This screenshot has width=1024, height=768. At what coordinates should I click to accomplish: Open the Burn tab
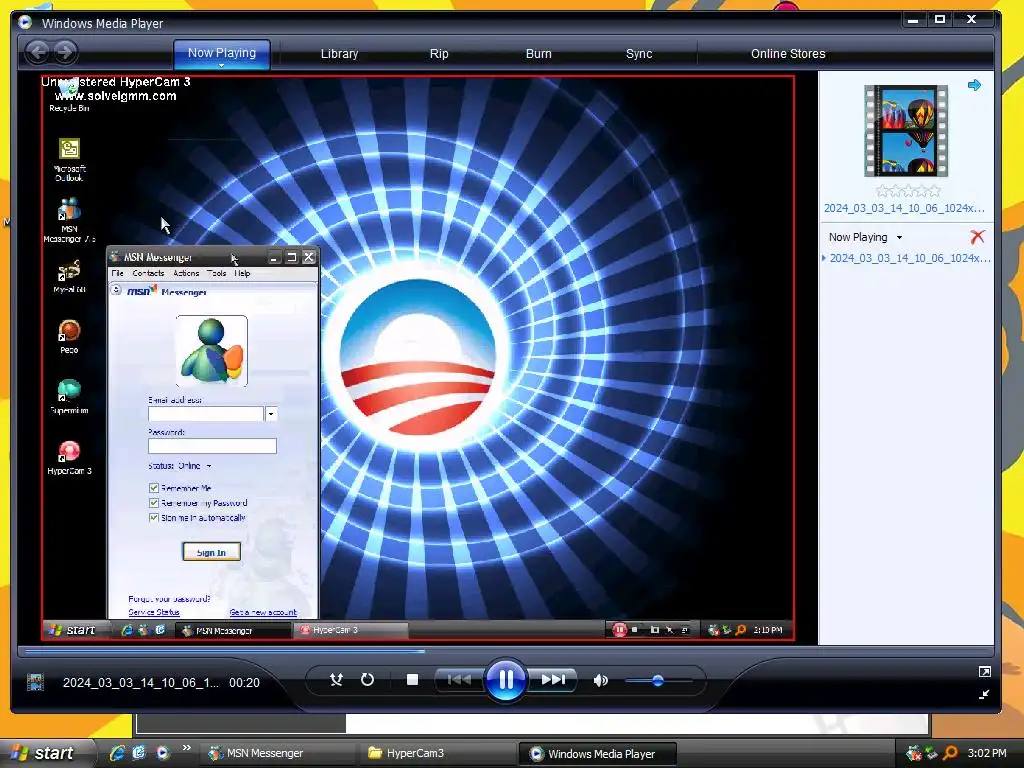pos(539,54)
